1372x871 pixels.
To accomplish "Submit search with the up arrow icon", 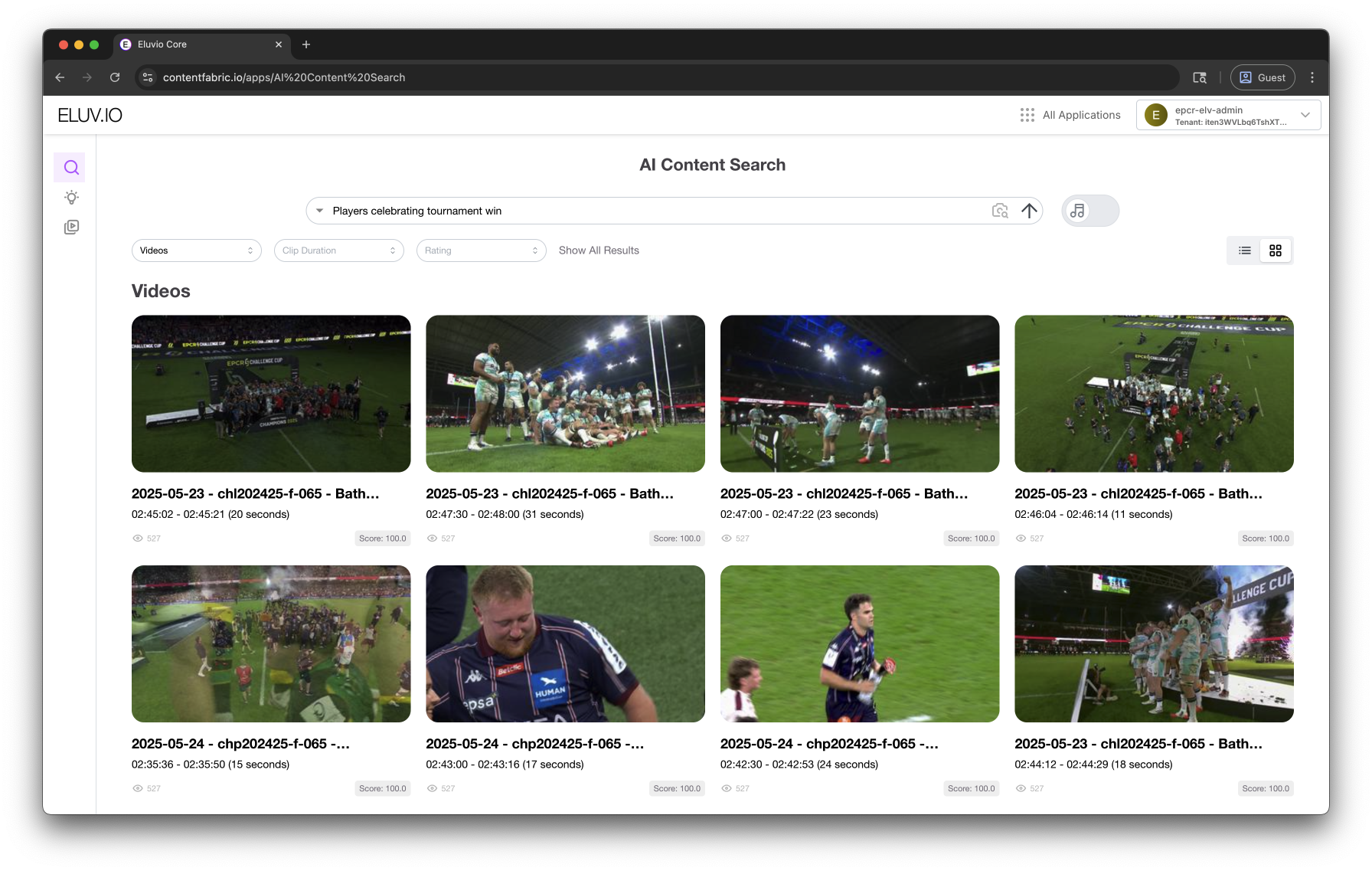I will [x=1029, y=211].
